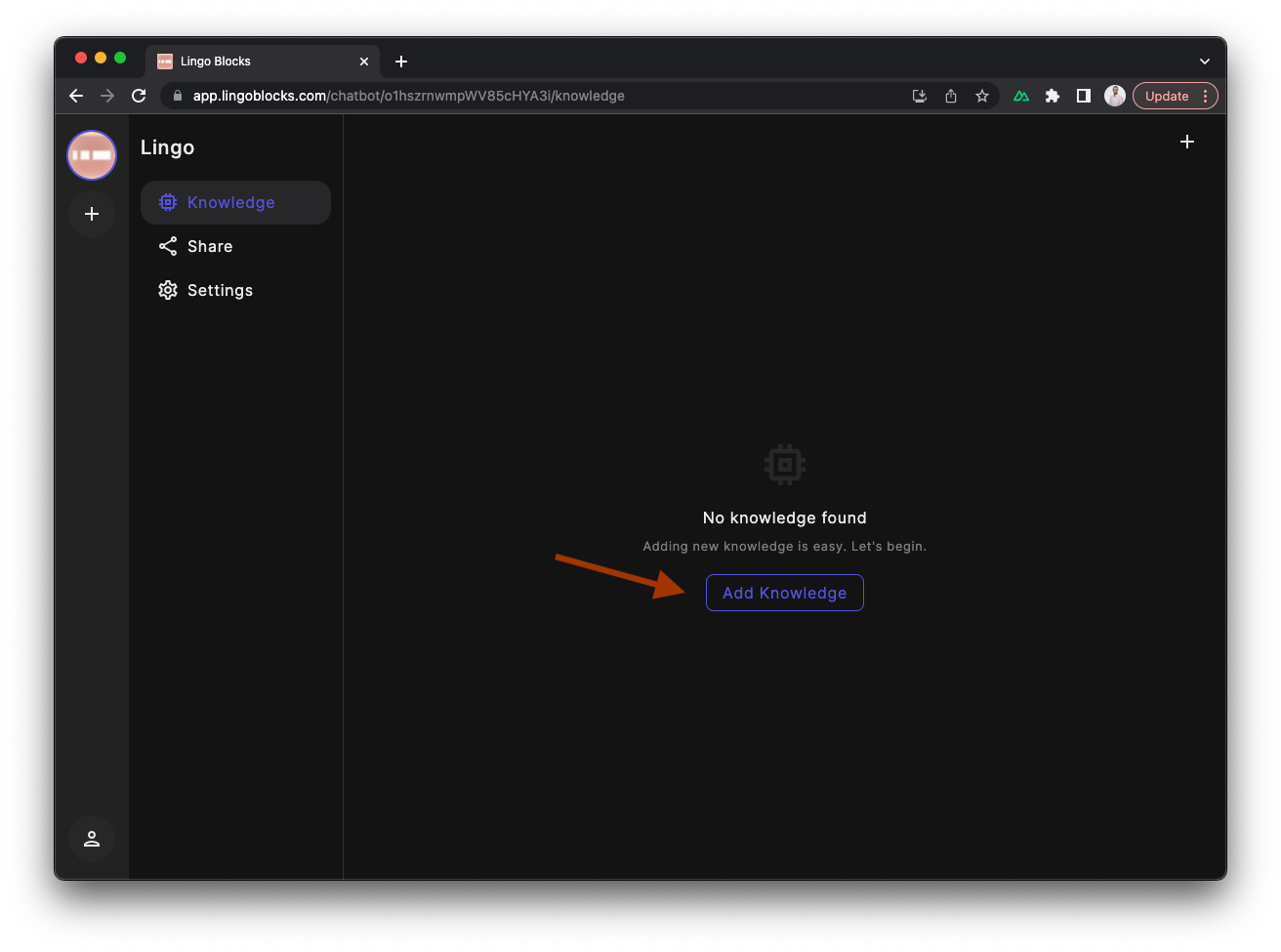Click the Add Knowledge button
This screenshot has height=952, width=1281.
click(x=784, y=593)
